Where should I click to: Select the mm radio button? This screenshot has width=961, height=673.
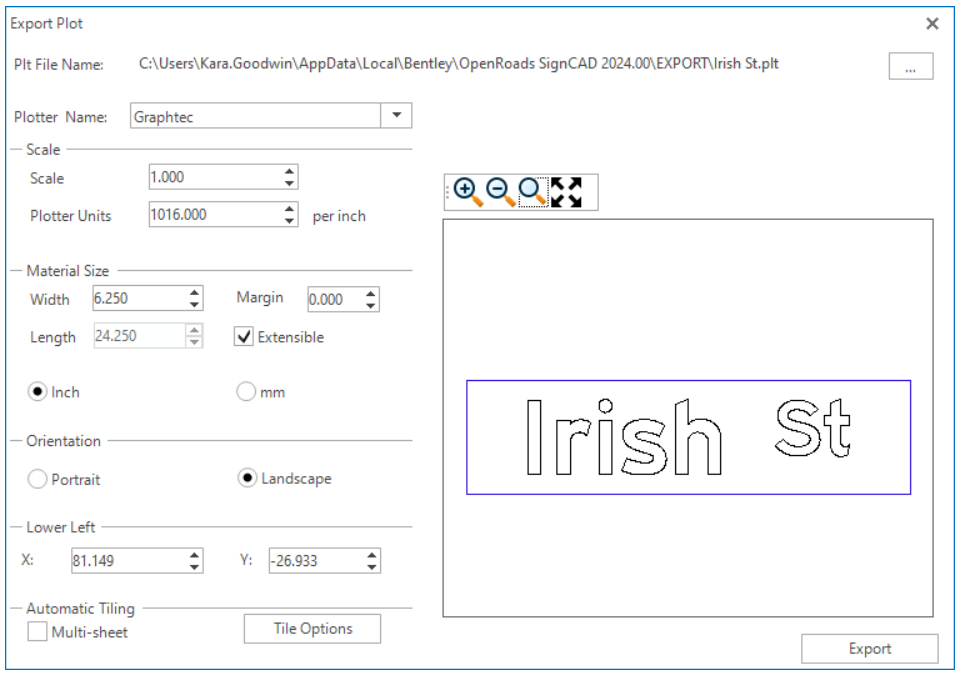246,392
